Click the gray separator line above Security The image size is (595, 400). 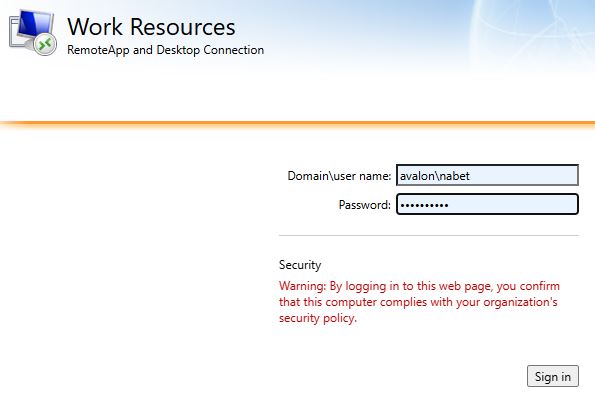click(429, 235)
